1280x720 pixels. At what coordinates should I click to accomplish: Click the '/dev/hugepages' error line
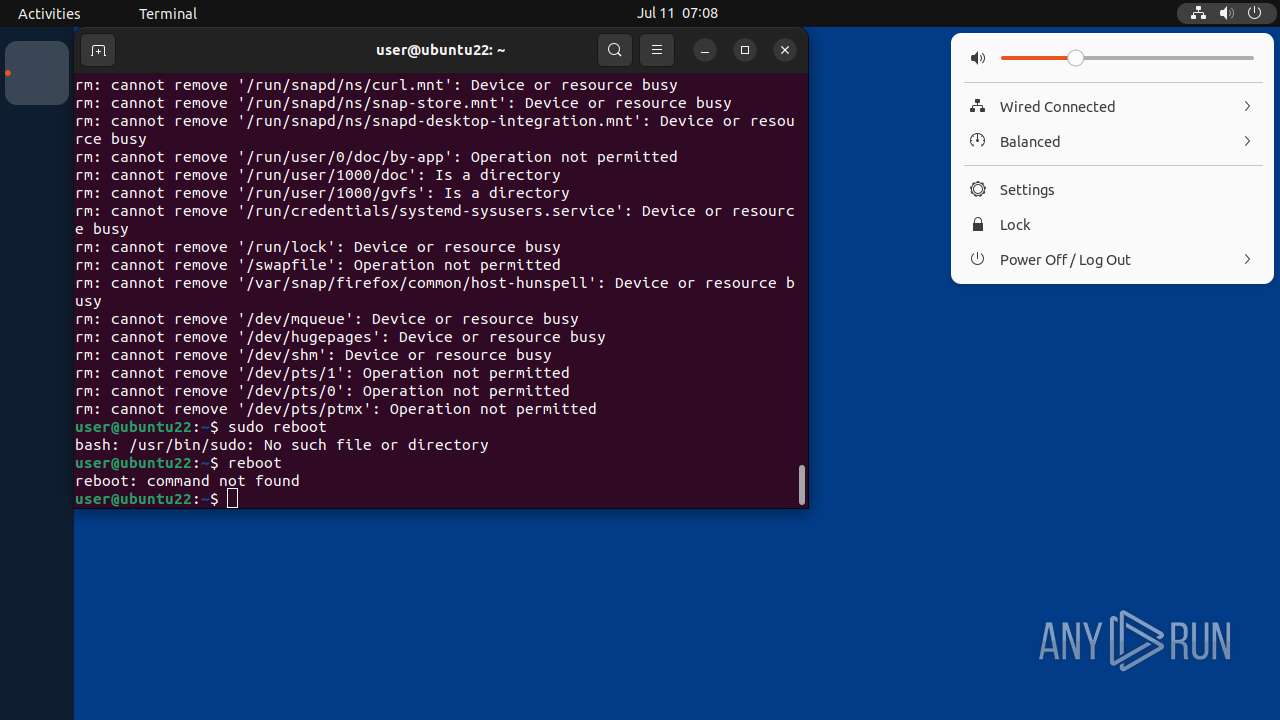pos(340,337)
